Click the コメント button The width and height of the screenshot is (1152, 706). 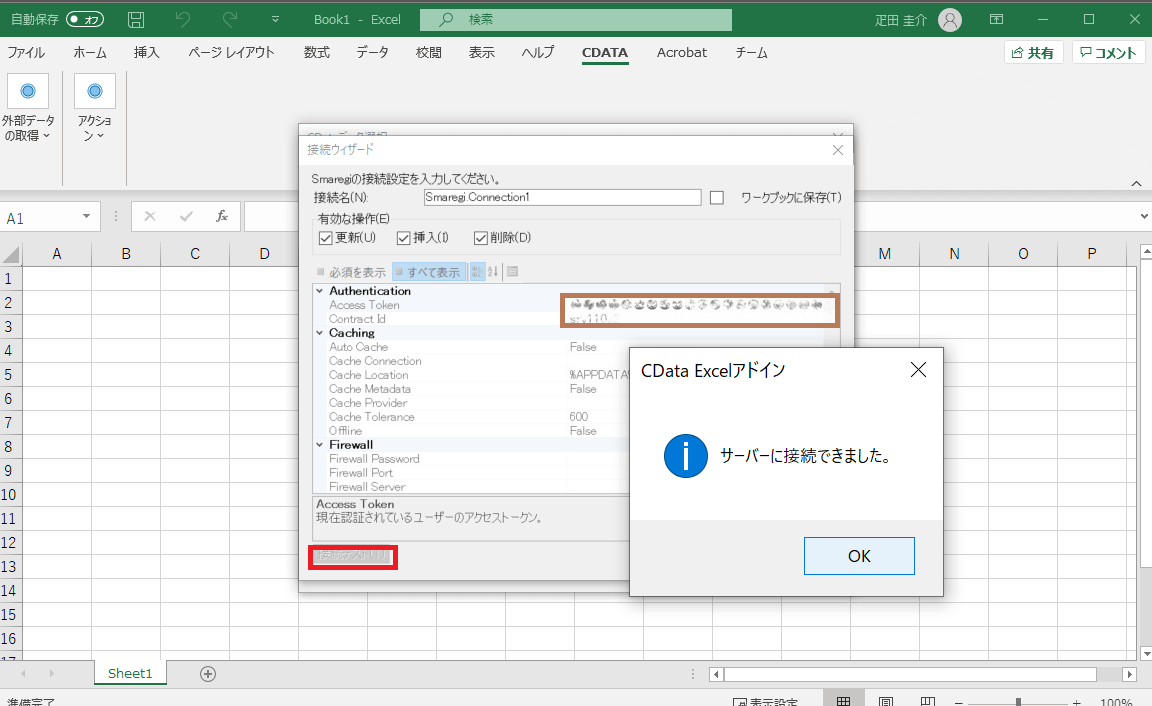(x=1108, y=53)
